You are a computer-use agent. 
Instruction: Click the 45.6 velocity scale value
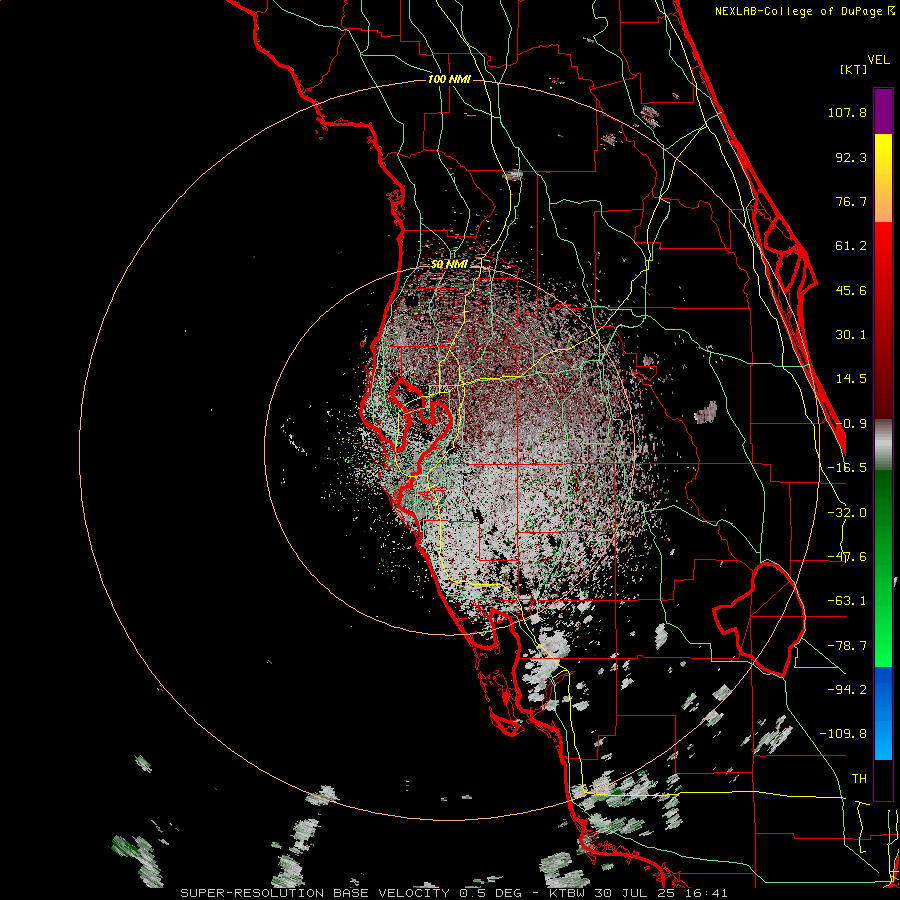click(851, 290)
